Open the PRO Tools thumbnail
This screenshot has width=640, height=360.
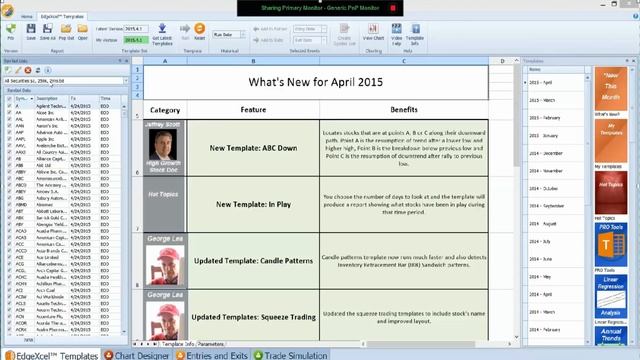point(611,244)
